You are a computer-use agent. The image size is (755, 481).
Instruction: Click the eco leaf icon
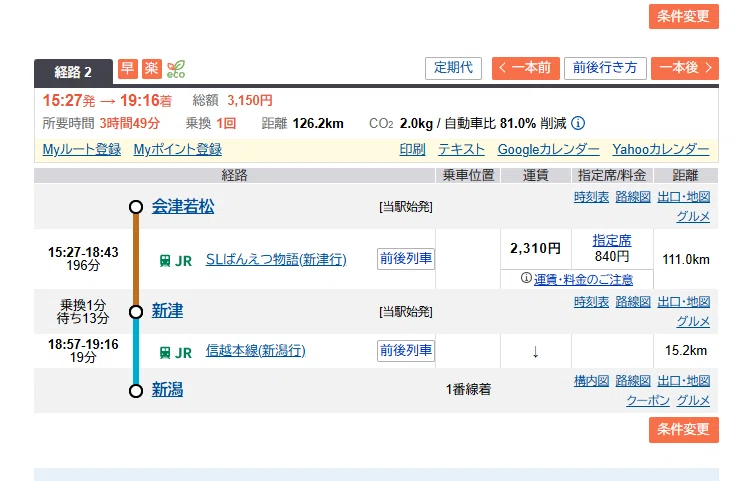[176, 69]
